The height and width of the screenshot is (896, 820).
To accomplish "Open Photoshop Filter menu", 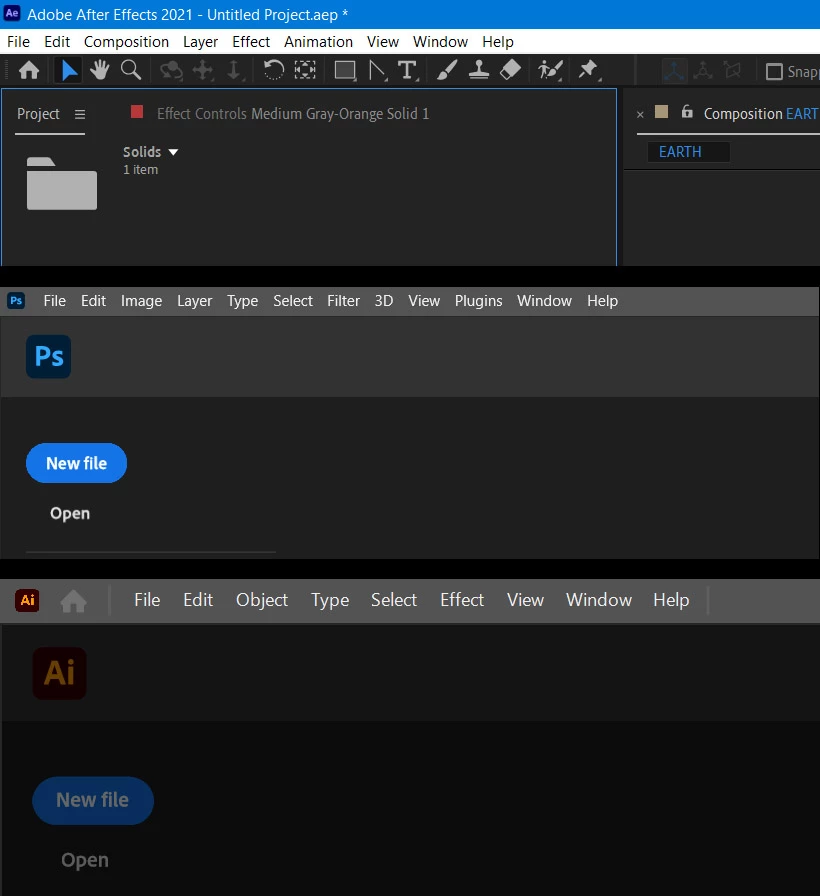I will coord(343,301).
